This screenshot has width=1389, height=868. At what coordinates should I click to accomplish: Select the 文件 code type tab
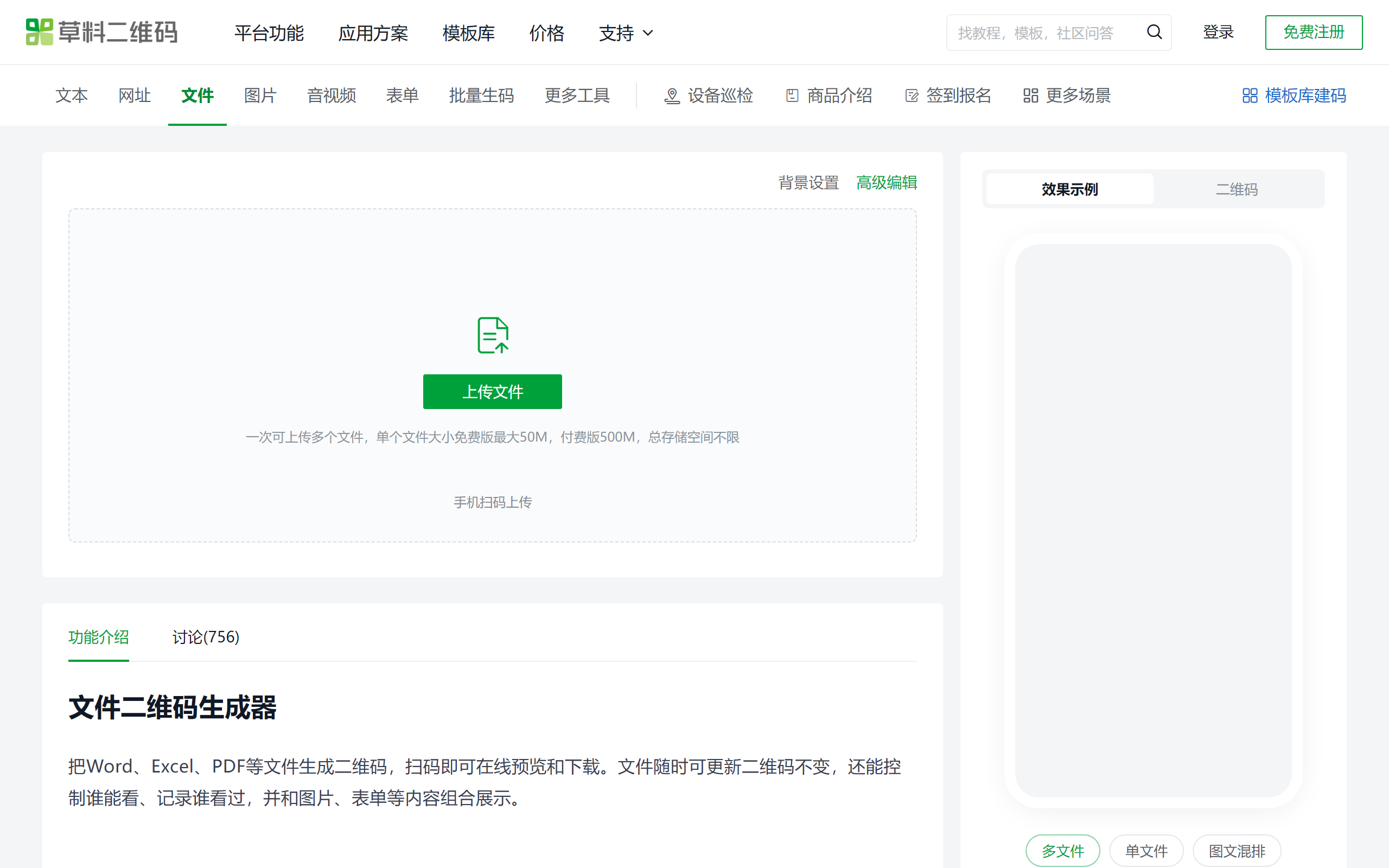pos(197,95)
